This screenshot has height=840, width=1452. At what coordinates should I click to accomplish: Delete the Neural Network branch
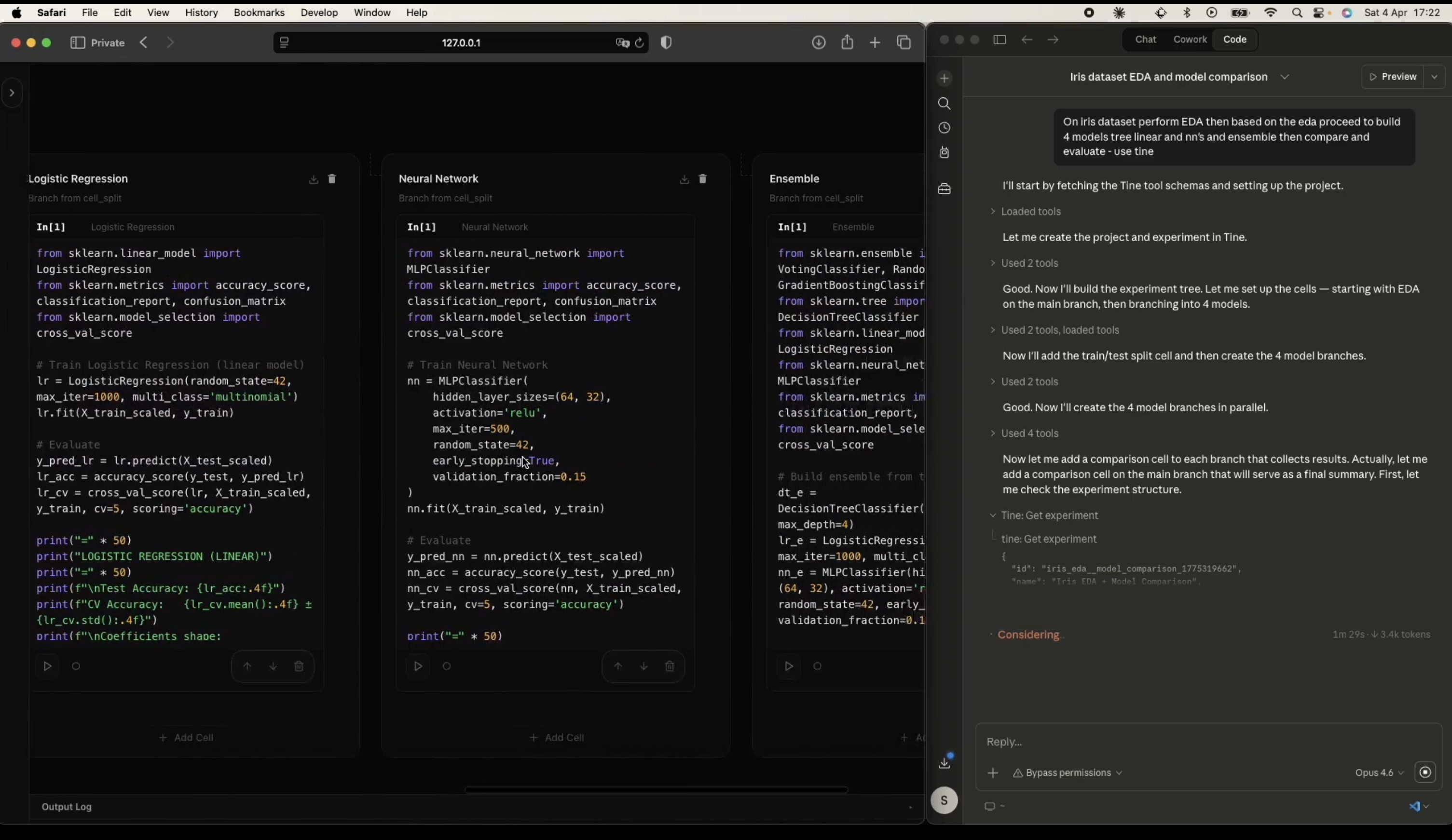pyautogui.click(x=702, y=179)
